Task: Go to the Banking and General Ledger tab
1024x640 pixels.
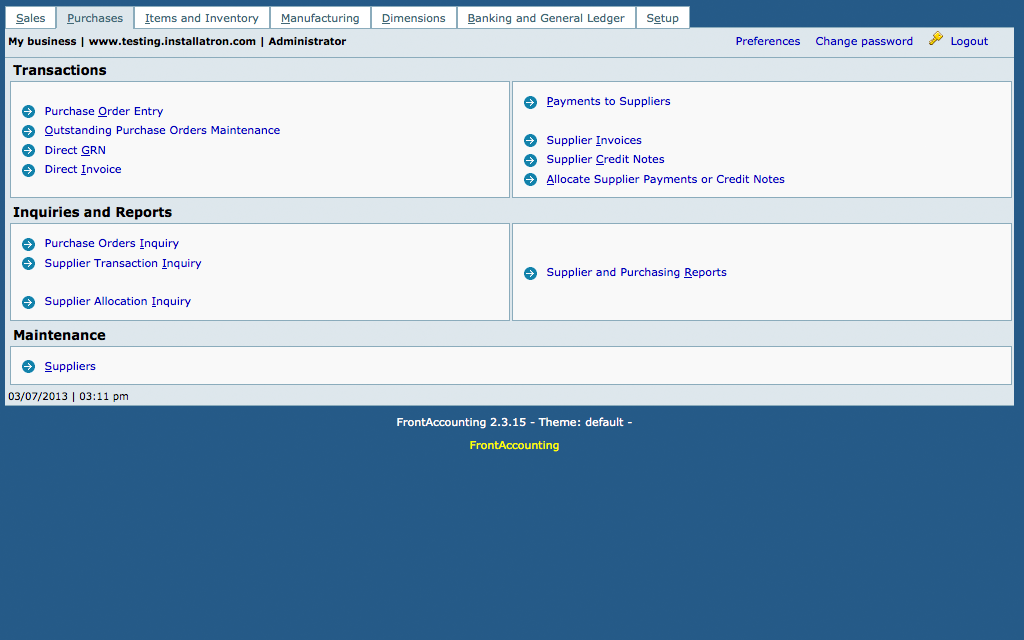Action: tap(546, 18)
